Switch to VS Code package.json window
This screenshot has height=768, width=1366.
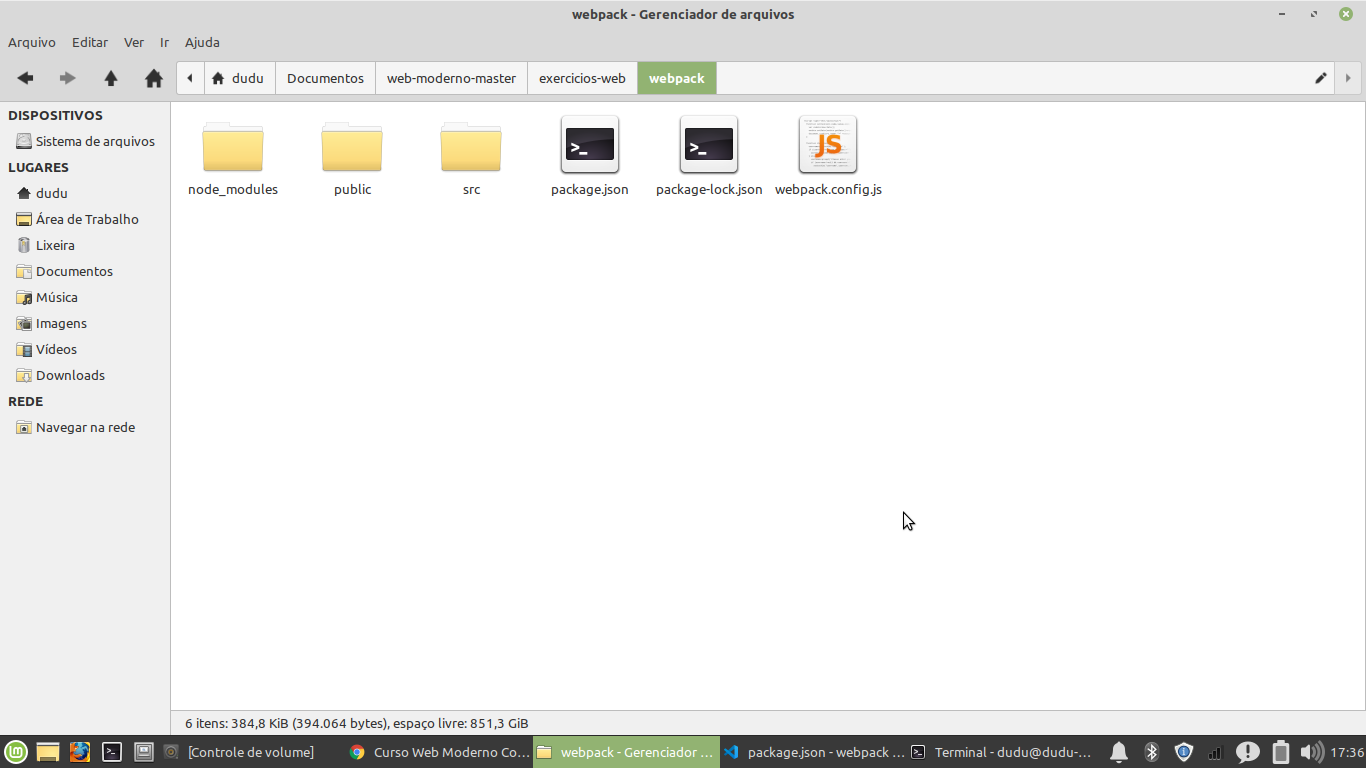813,752
